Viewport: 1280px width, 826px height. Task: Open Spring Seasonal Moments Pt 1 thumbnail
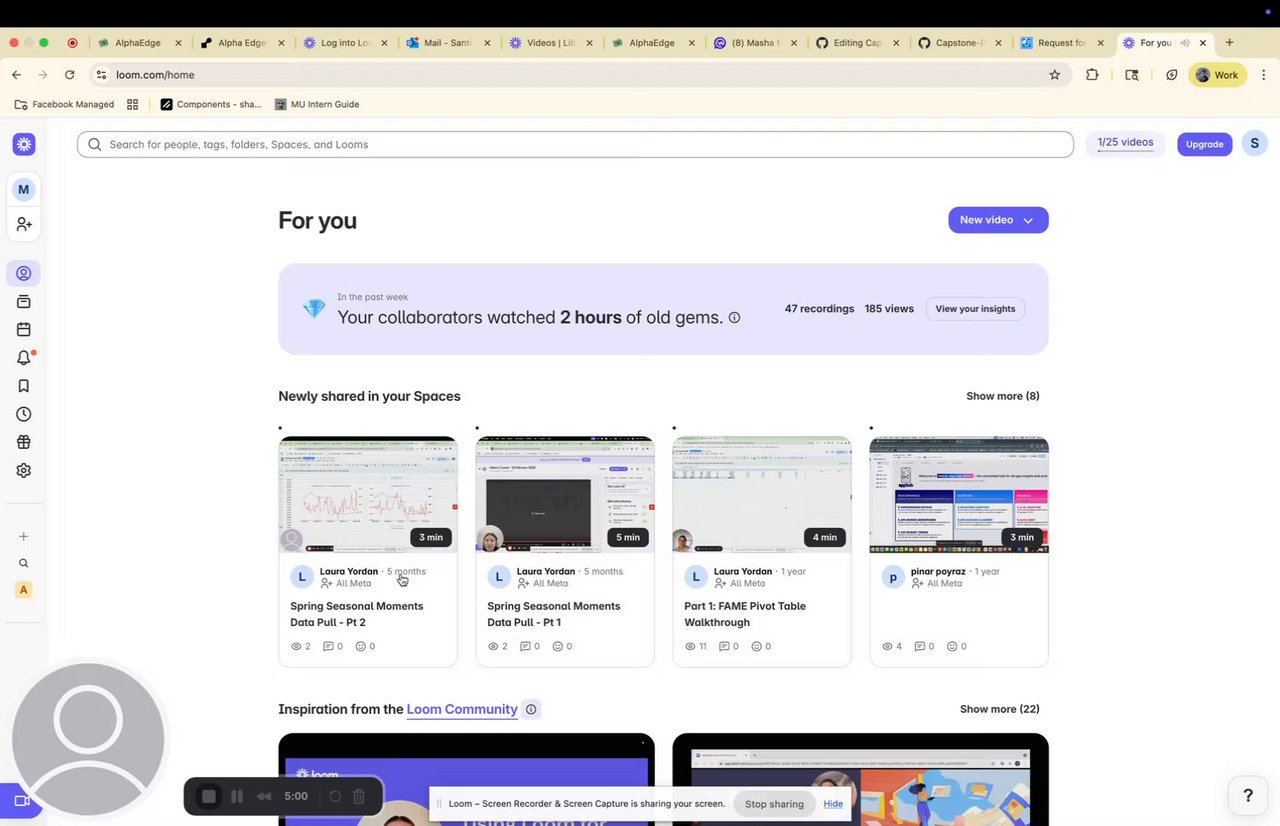565,494
